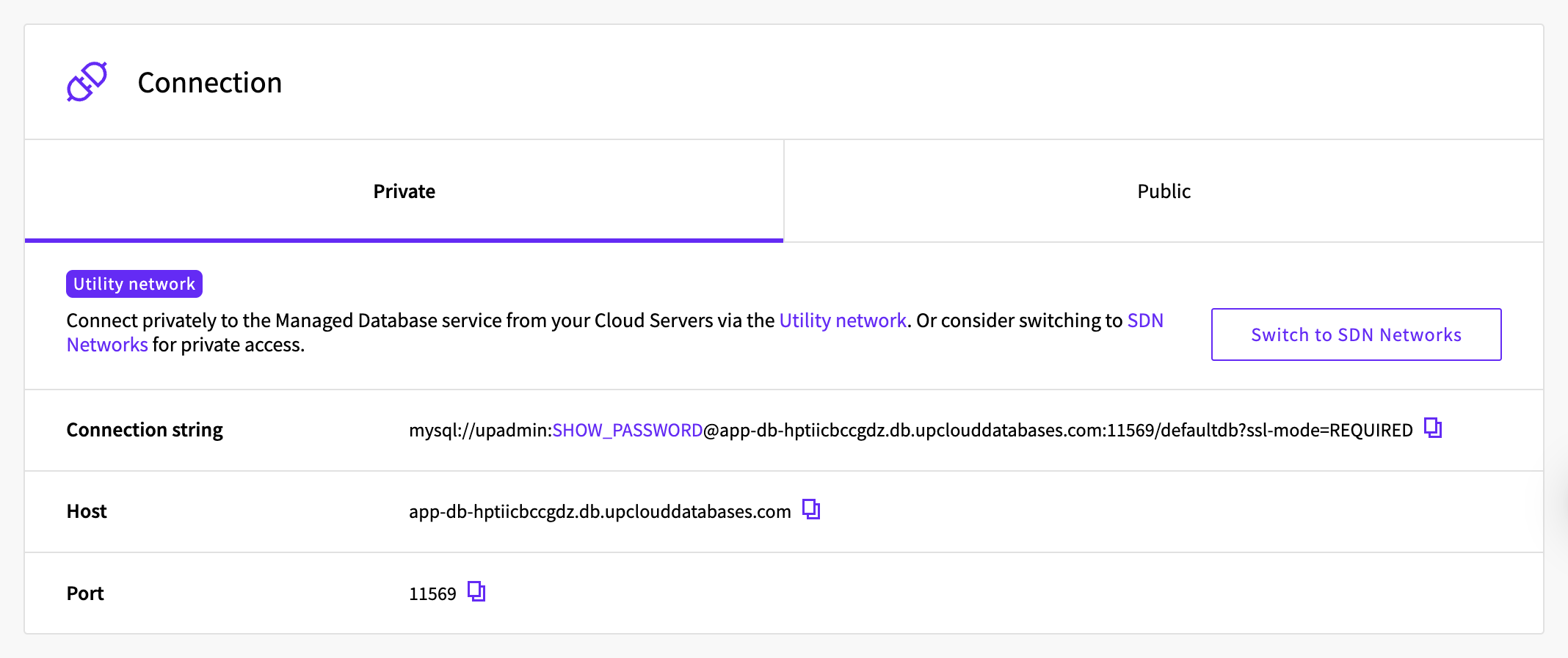Image resolution: width=1568 pixels, height=658 pixels.
Task: Click the Connection plug icon
Action: (87, 81)
